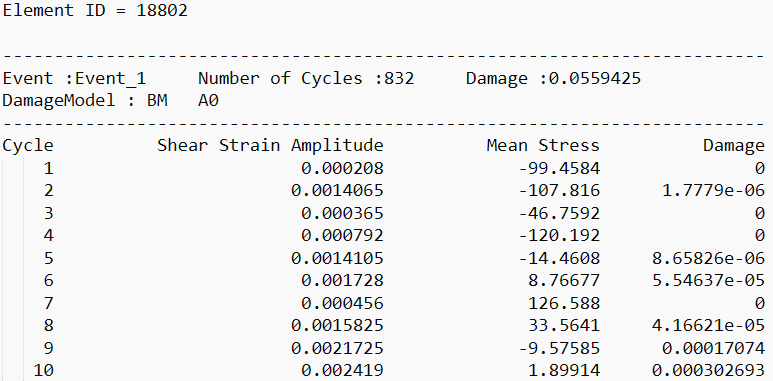Click the Damage total 0.0559425

595,78
